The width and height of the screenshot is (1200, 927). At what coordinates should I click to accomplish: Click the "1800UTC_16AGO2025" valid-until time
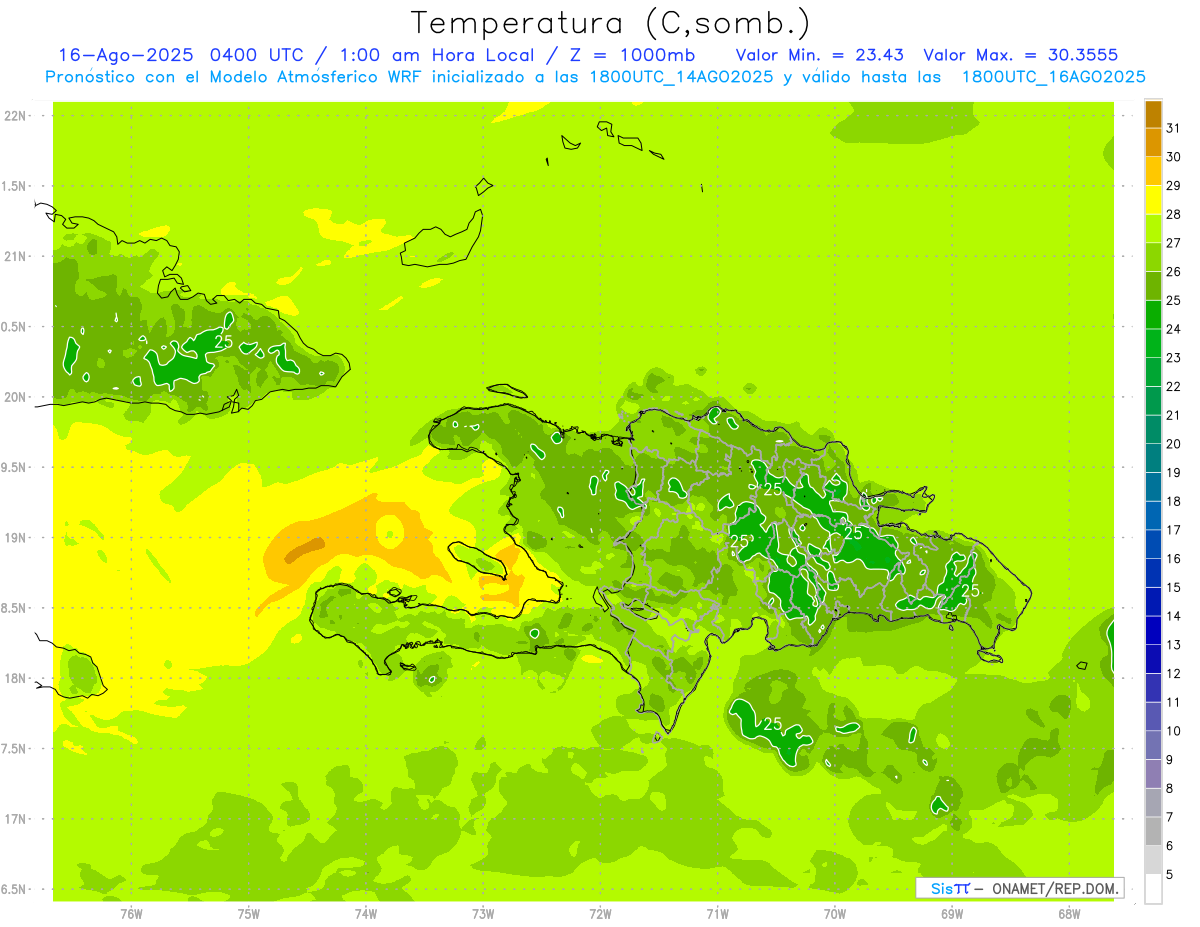(x=1053, y=77)
